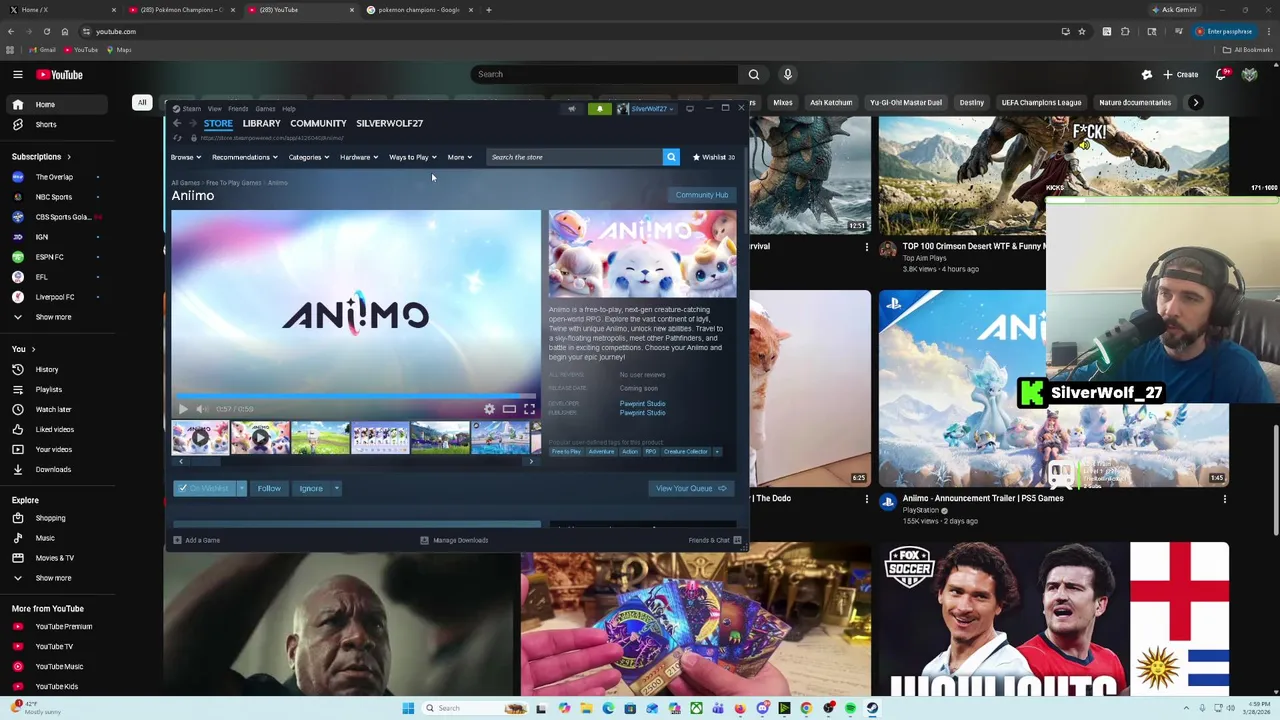Image resolution: width=1280 pixels, height=720 pixels.
Task: Open Steam from Windows taskbar
Action: coord(872,708)
